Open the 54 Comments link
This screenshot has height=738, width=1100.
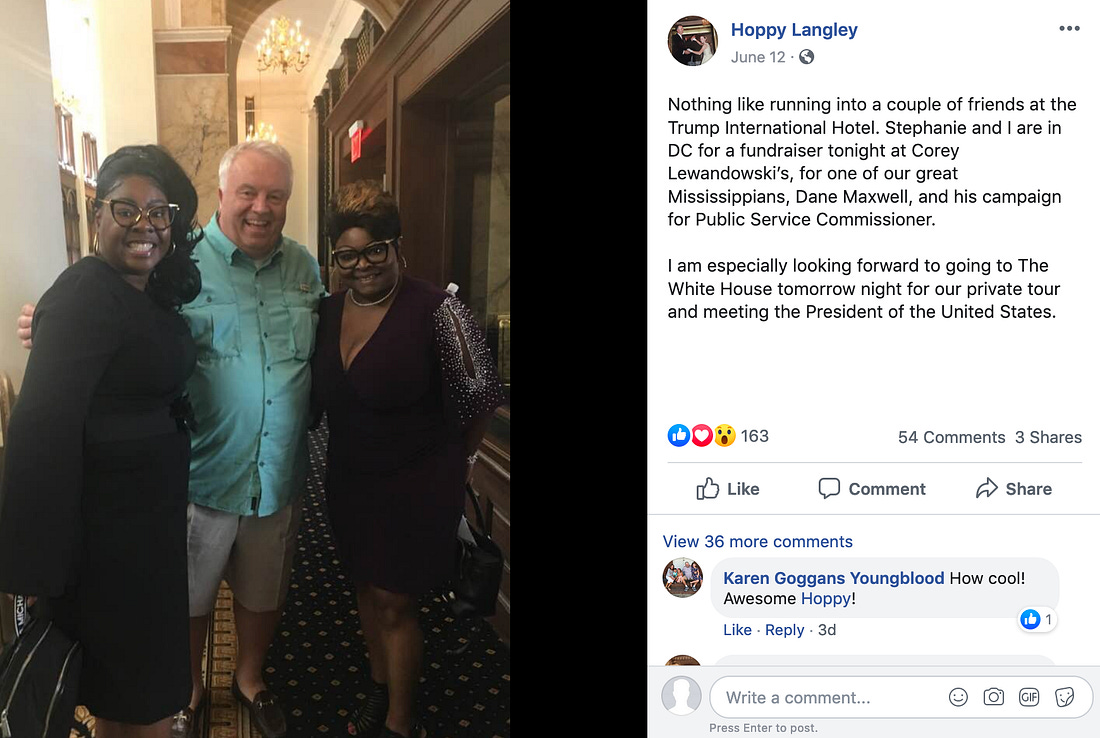tap(951, 437)
